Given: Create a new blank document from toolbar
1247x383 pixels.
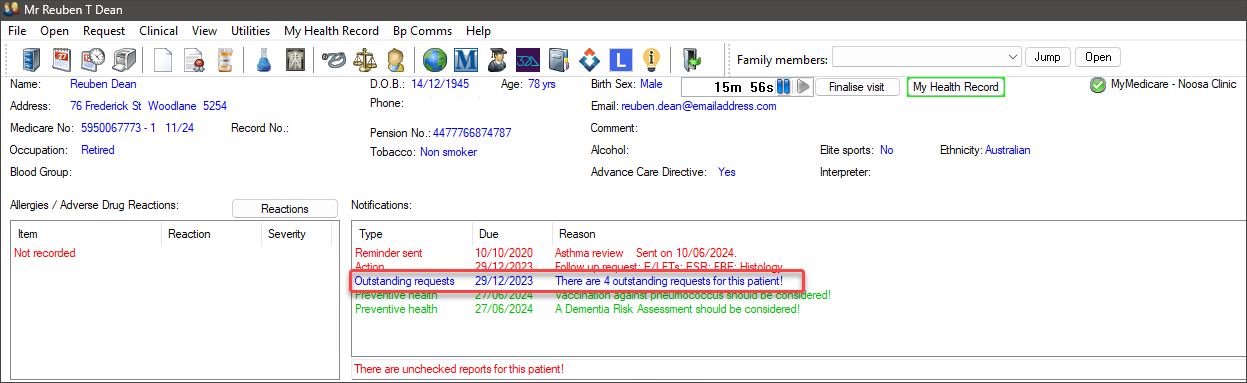Looking at the screenshot, I should pos(163,59).
